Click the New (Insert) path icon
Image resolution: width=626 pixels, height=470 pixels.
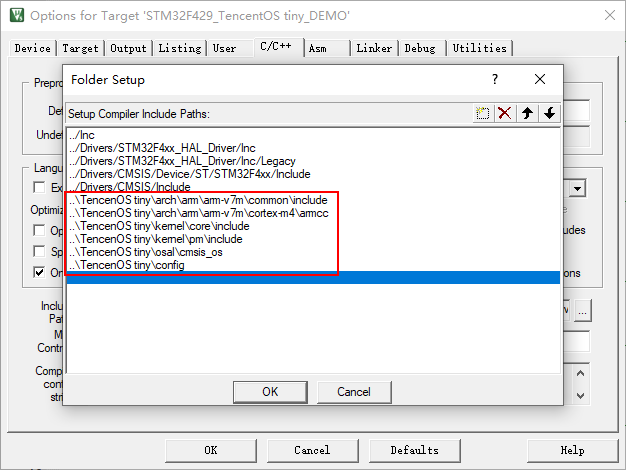coord(483,113)
